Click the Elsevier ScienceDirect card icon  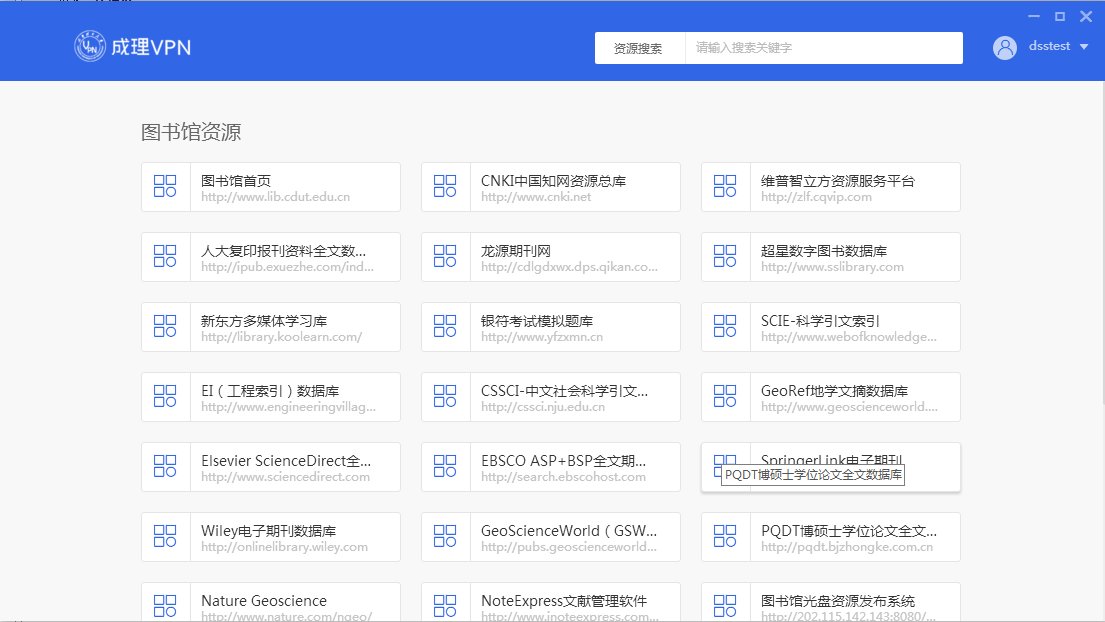click(165, 466)
